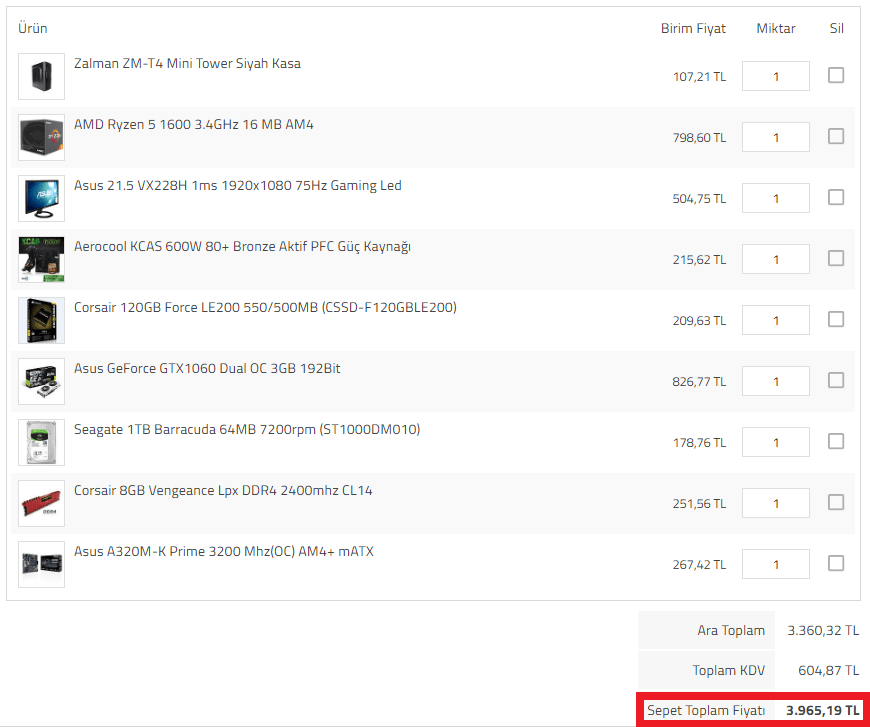Click the quantity field for Aerocool KCAS
Image resolution: width=870 pixels, height=727 pixels.
(776, 259)
